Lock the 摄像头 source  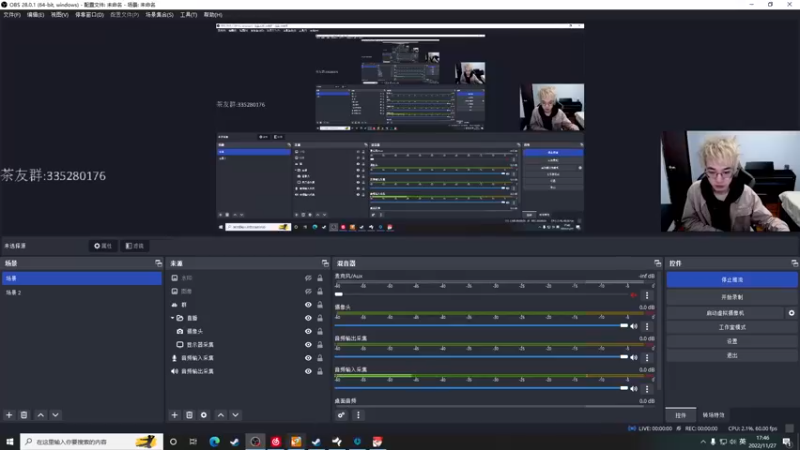point(320,331)
